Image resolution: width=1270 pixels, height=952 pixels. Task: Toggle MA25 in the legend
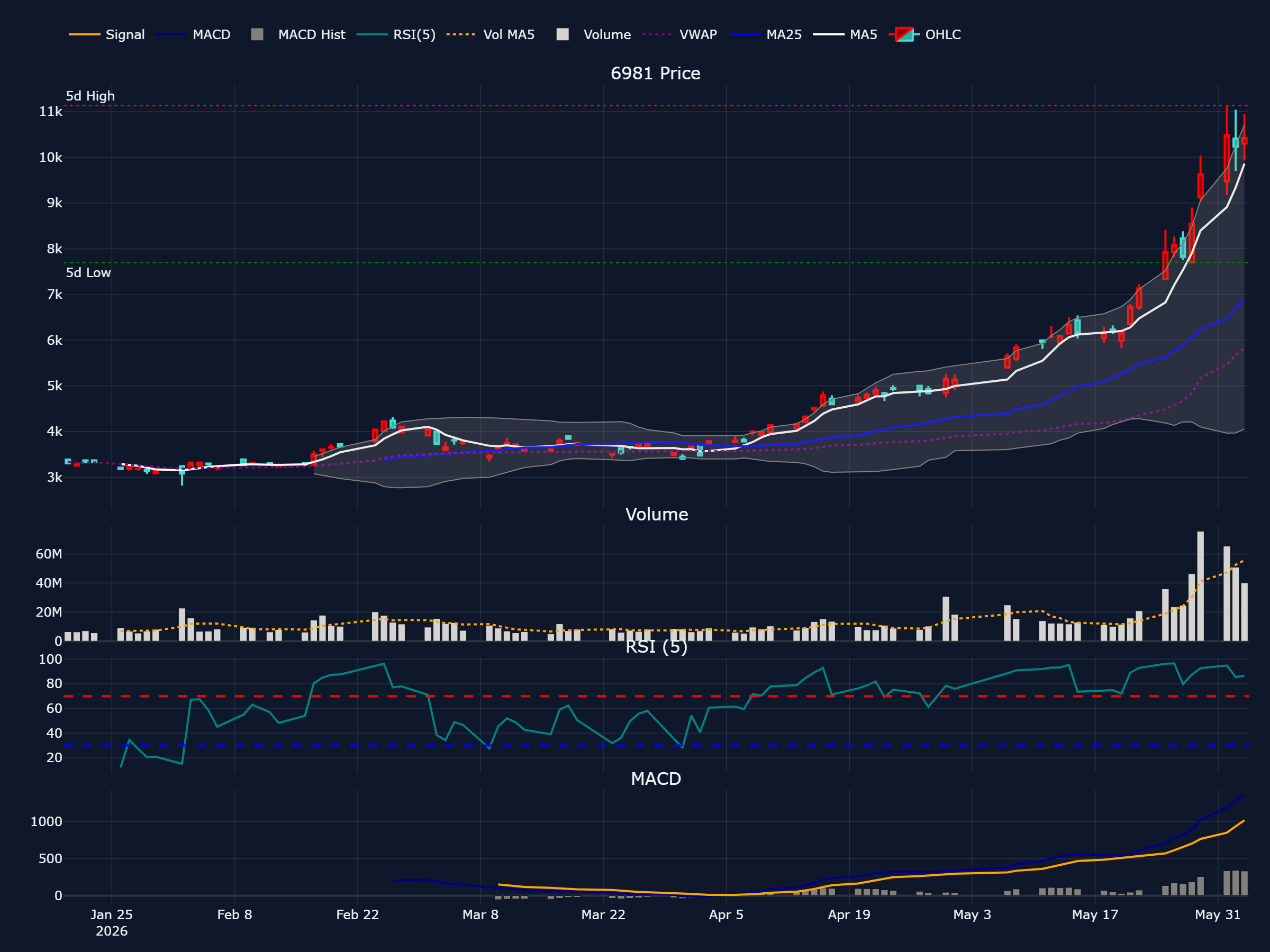(x=765, y=34)
